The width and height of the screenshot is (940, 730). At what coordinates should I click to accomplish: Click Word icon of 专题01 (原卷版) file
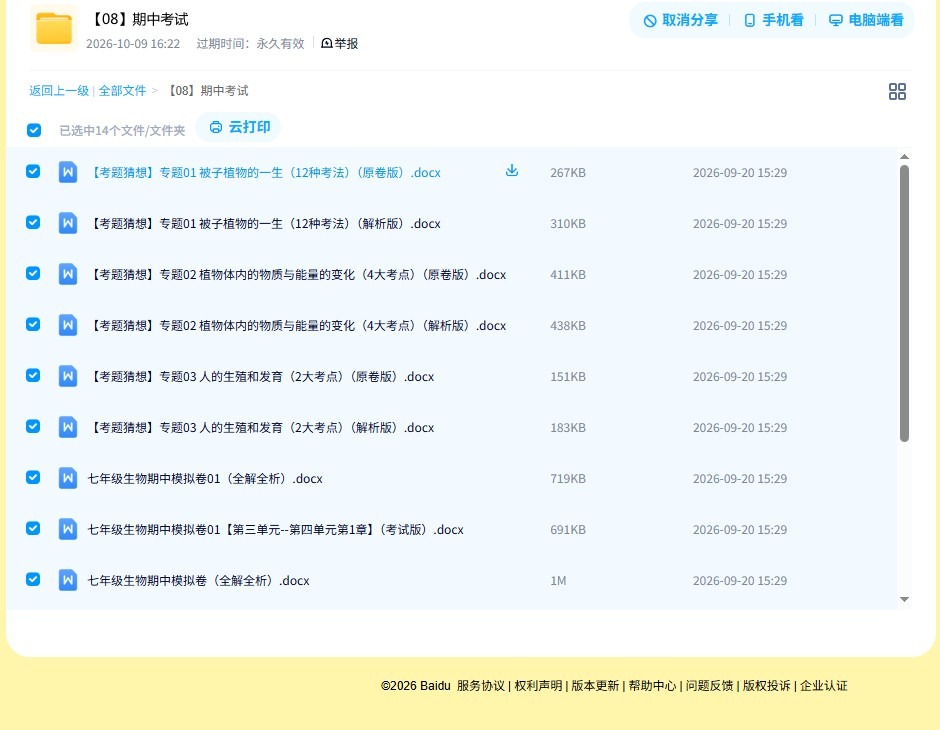tap(68, 172)
